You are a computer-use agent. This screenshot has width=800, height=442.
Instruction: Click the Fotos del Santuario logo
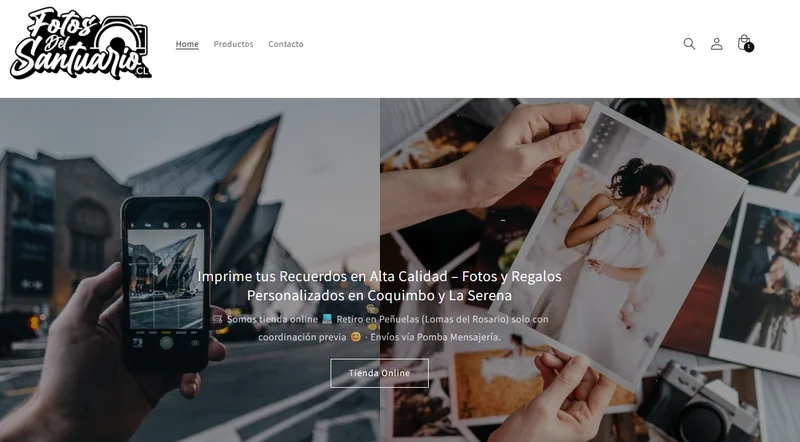81,44
